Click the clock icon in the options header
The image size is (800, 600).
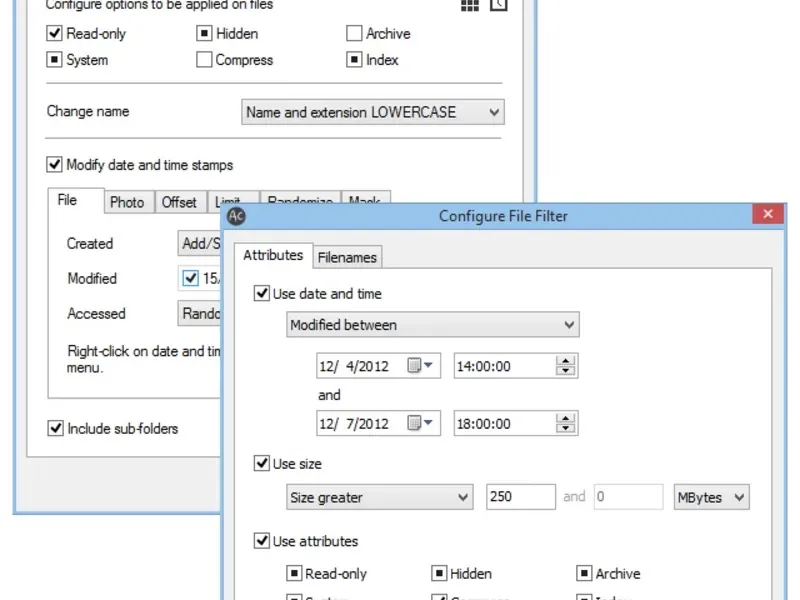click(x=498, y=5)
